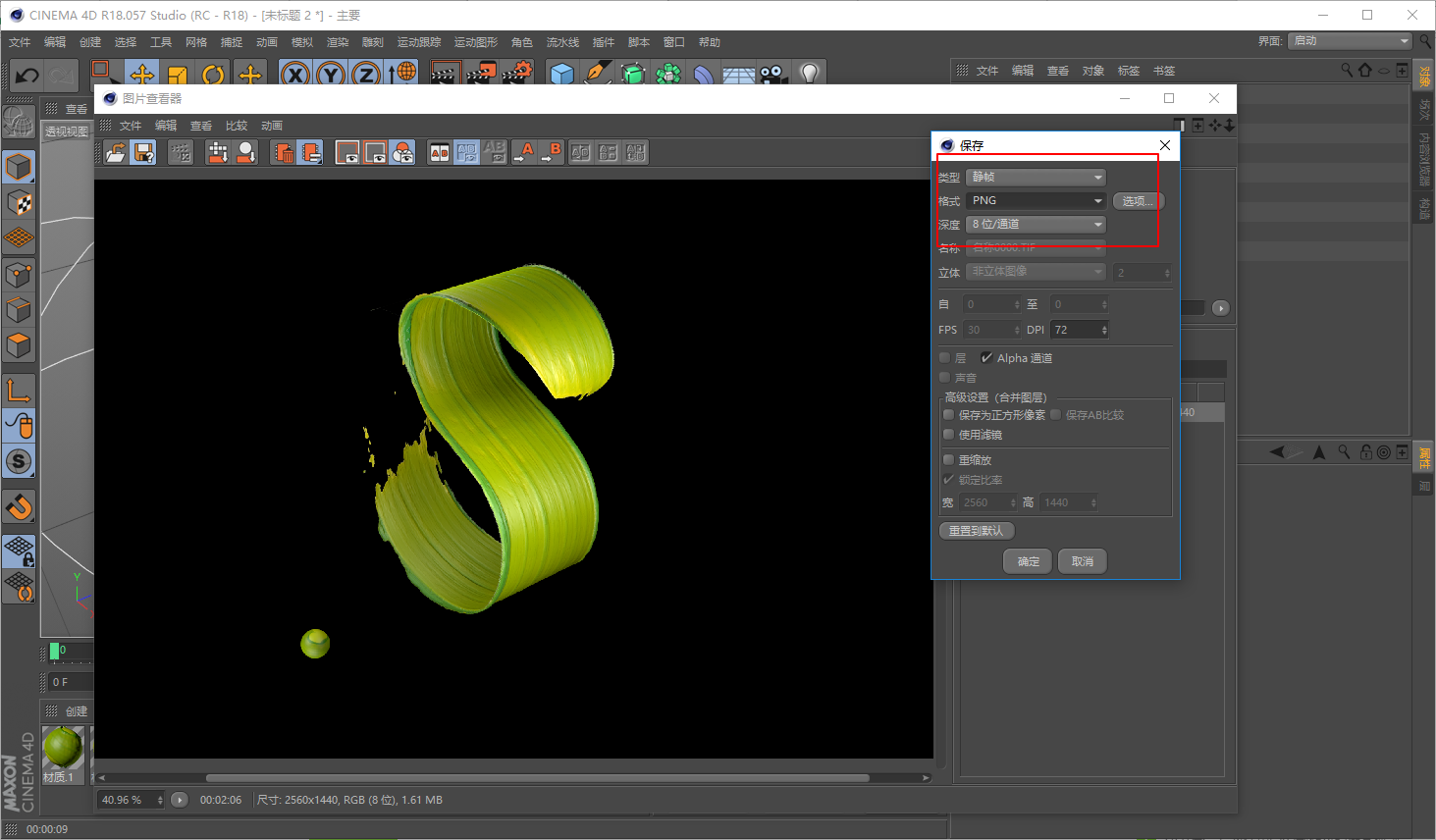Click the AB compare icon in Picture Viewer

coord(440,152)
